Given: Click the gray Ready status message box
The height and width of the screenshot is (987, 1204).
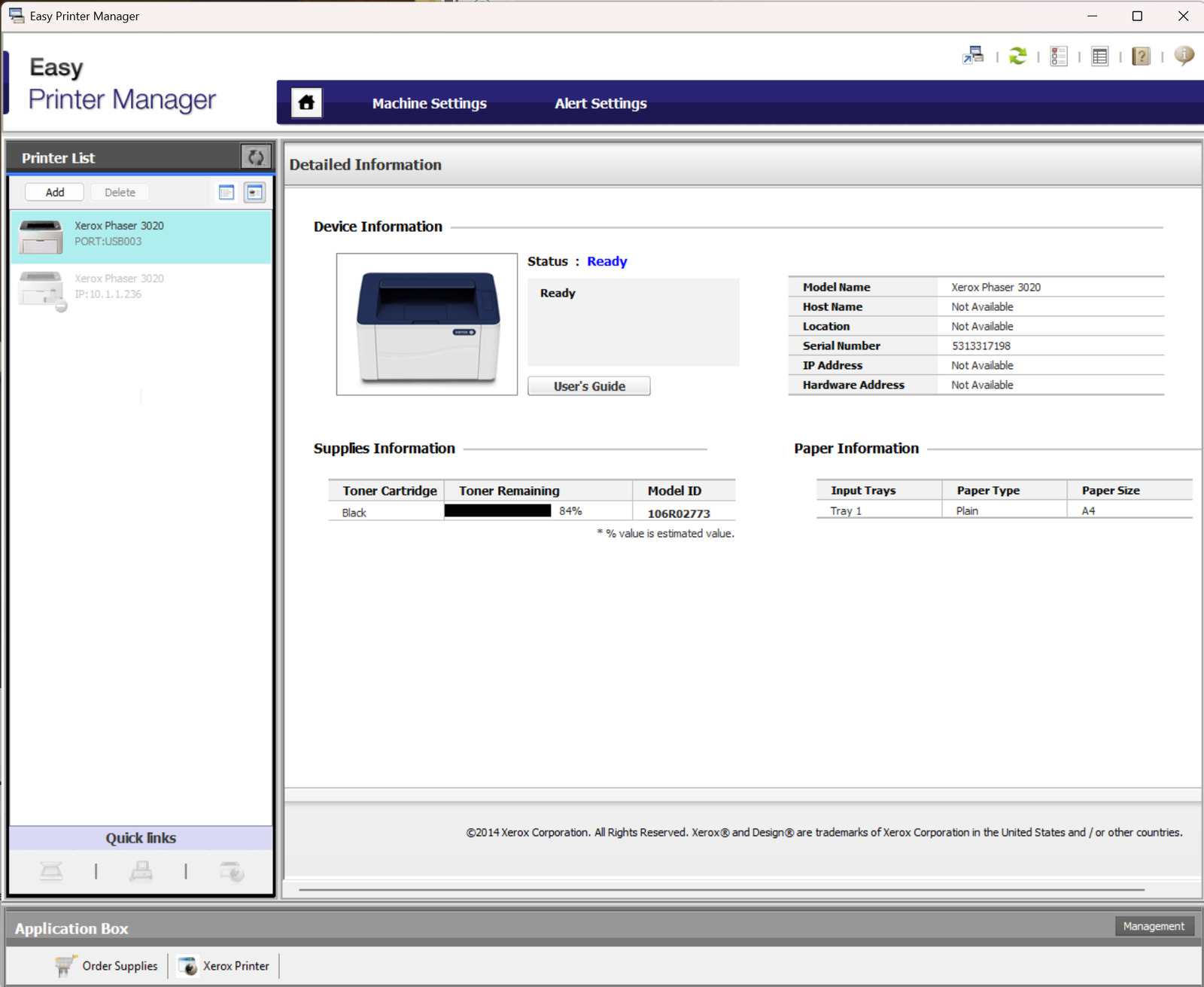Looking at the screenshot, I should (x=633, y=322).
